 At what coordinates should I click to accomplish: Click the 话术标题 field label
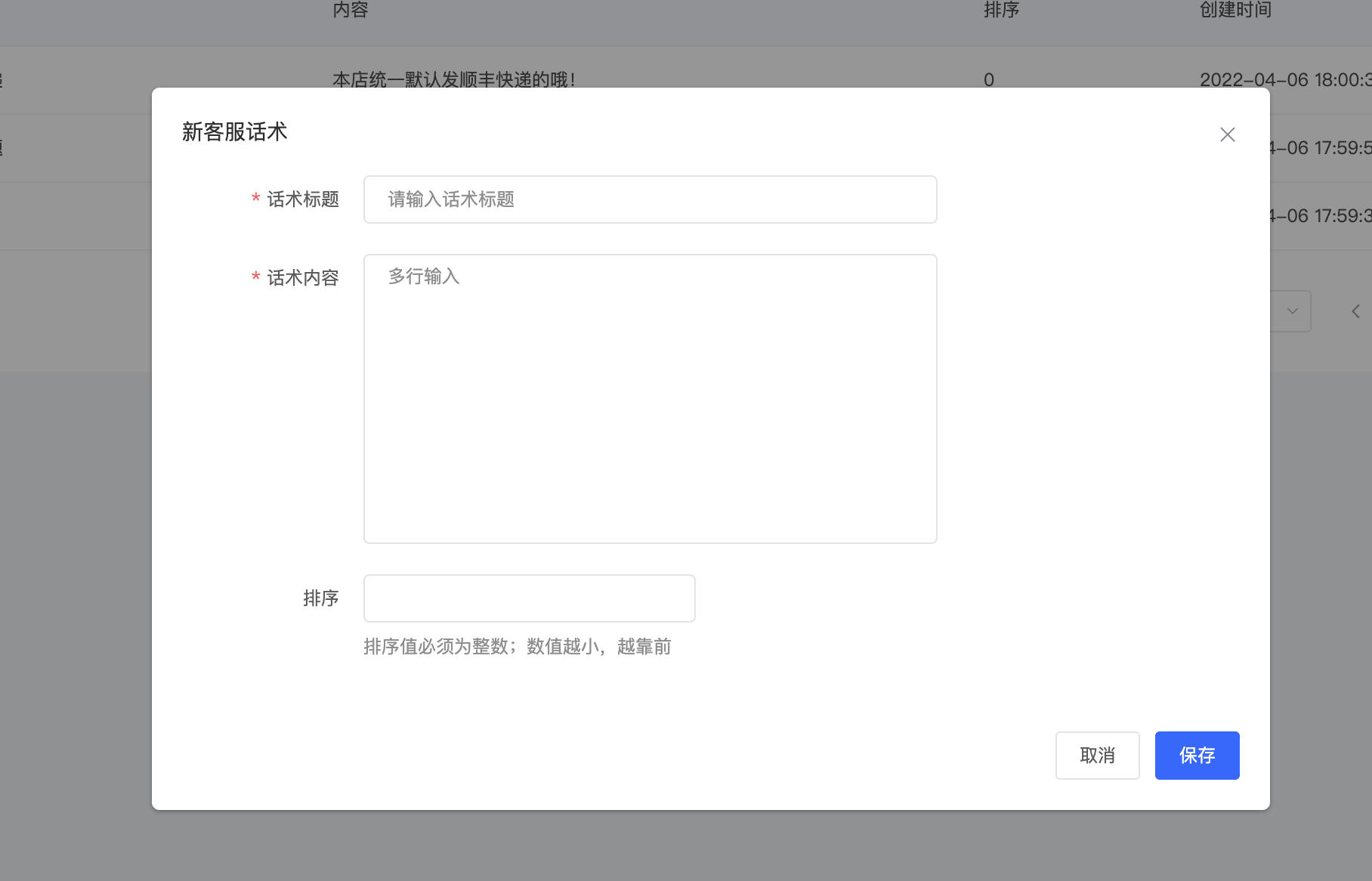click(x=303, y=199)
